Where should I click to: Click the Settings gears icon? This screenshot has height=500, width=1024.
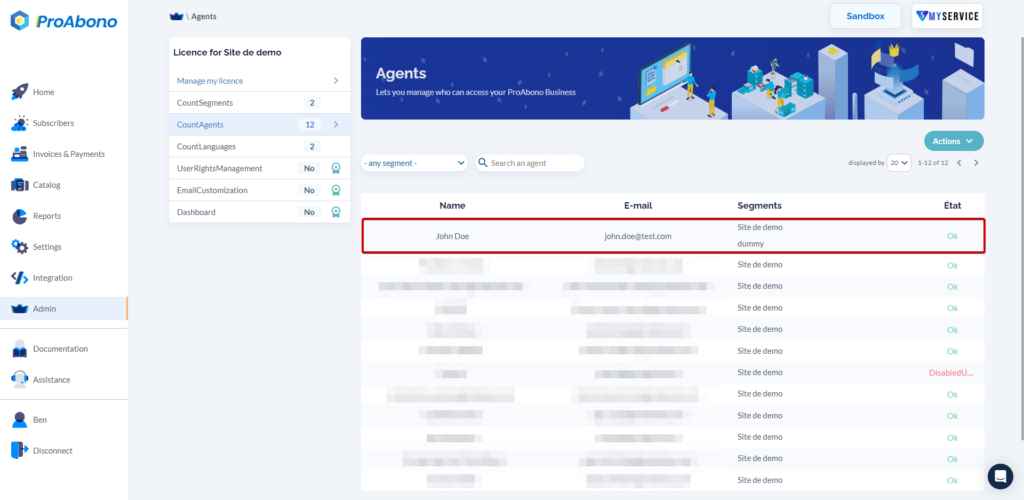20,247
